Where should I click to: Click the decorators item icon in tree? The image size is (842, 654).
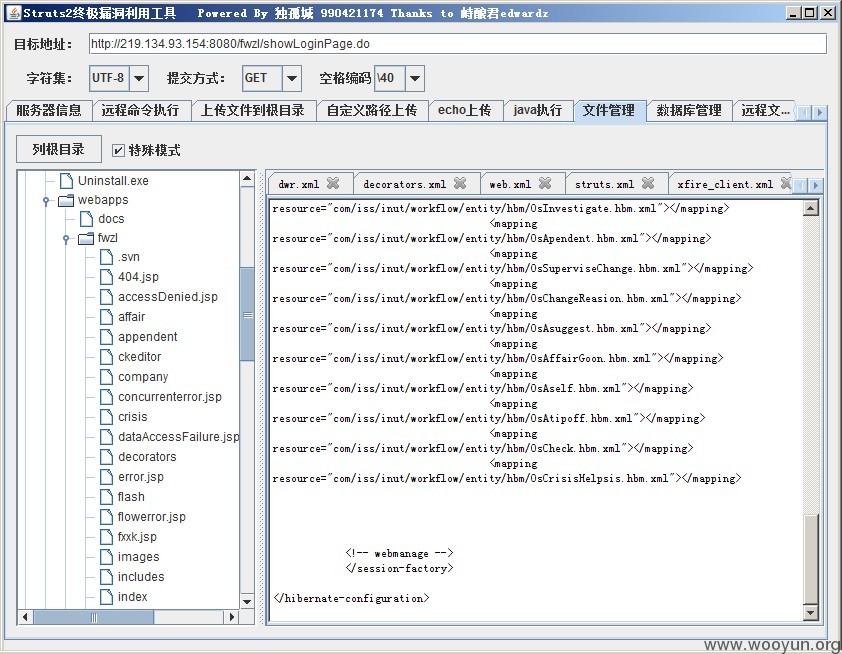(x=106, y=457)
